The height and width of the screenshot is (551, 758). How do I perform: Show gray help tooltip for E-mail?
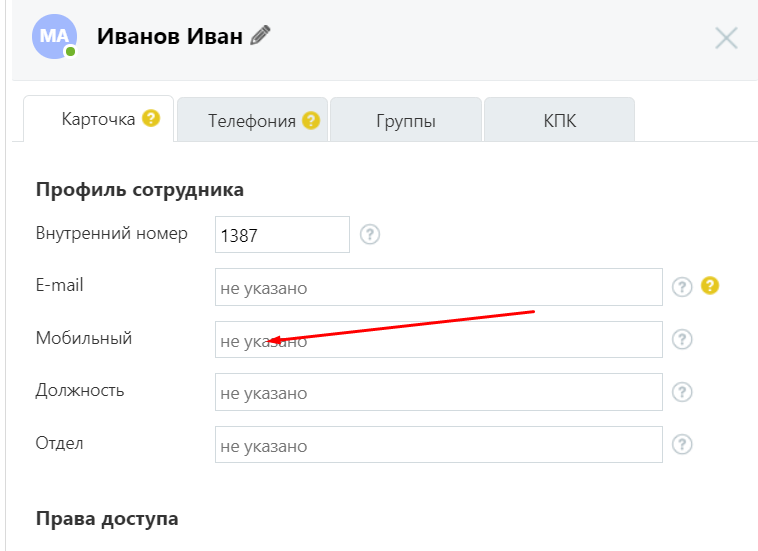[682, 287]
